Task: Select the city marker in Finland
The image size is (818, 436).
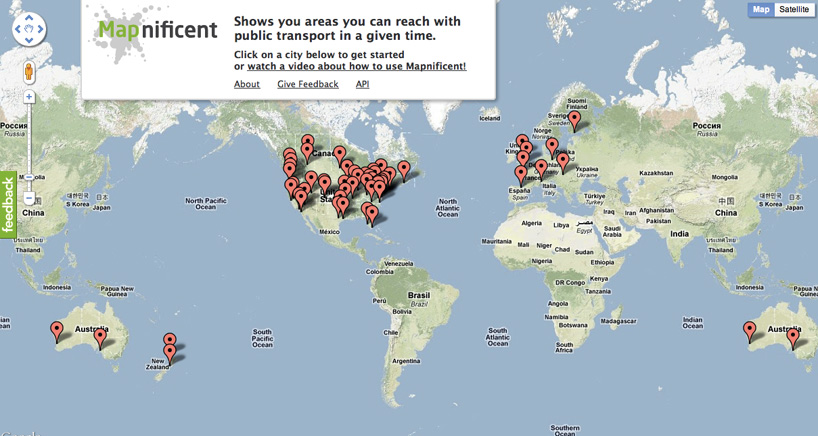Action: click(x=574, y=121)
